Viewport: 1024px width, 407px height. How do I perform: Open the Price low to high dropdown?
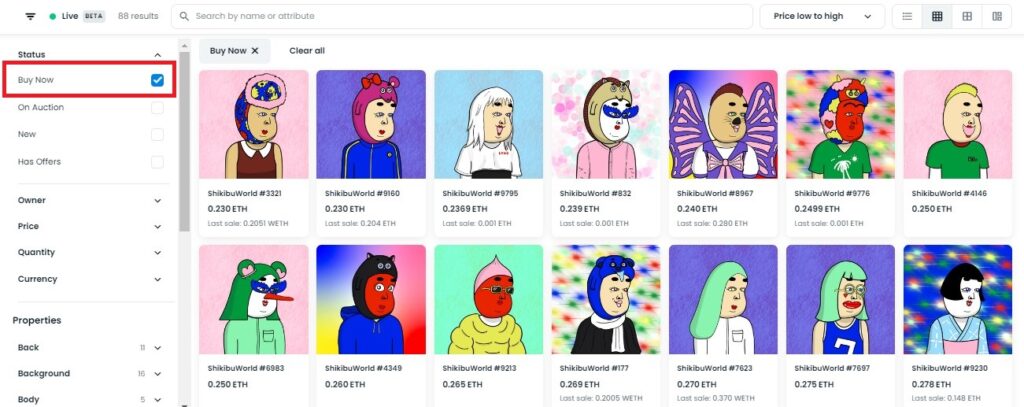pyautogui.click(x=822, y=16)
